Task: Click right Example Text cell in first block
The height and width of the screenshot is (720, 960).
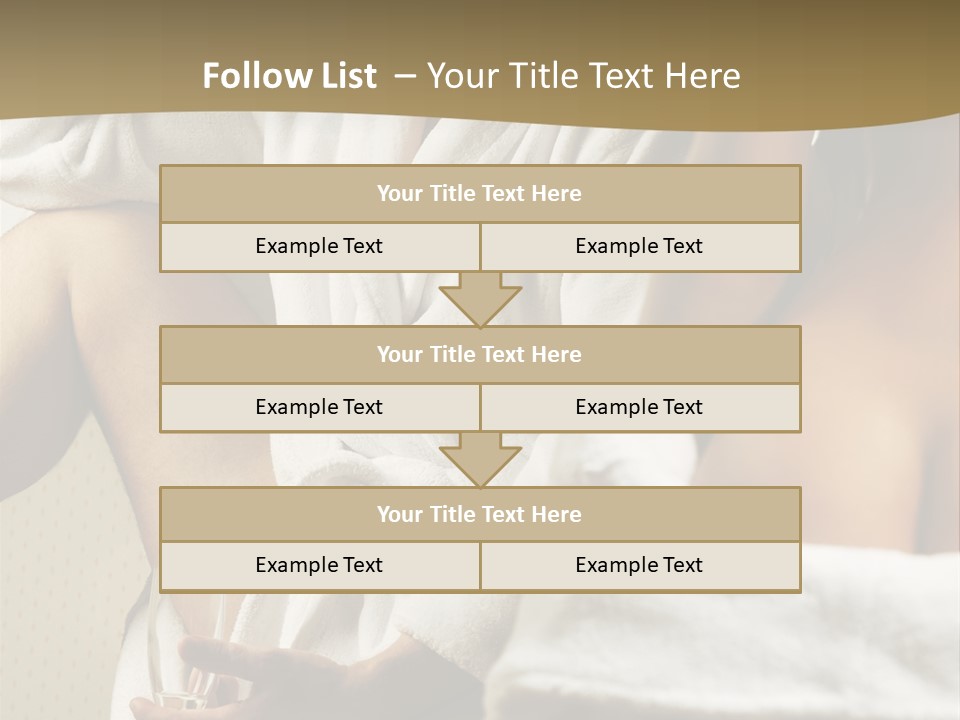Action: coord(639,247)
